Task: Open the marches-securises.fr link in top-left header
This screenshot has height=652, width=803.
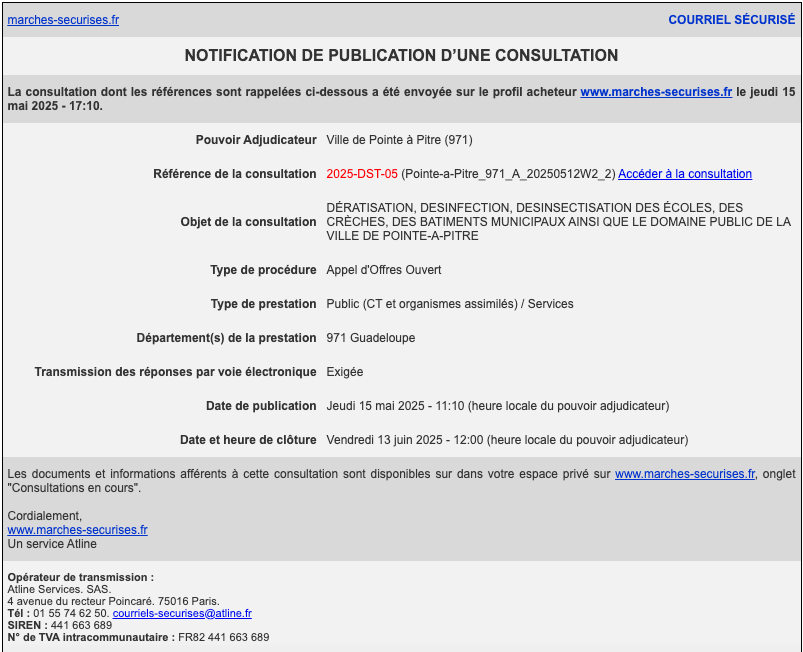Action: [63, 20]
